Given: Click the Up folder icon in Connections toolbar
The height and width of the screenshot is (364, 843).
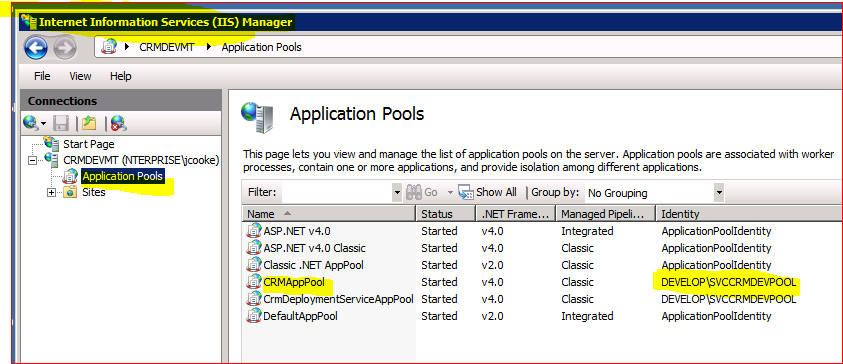Looking at the screenshot, I should click(89, 124).
